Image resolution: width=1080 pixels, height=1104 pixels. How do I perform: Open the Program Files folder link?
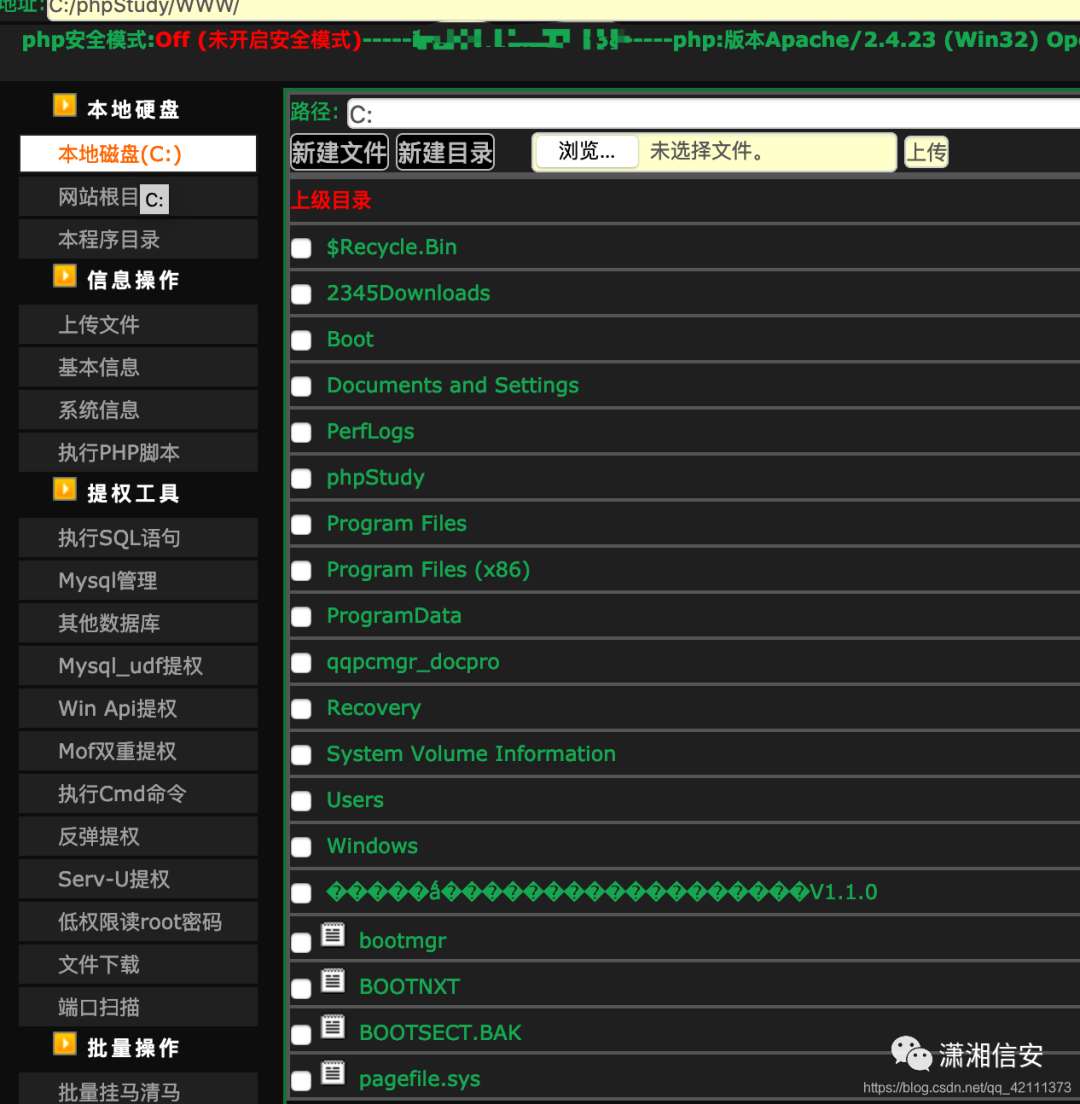coord(396,523)
